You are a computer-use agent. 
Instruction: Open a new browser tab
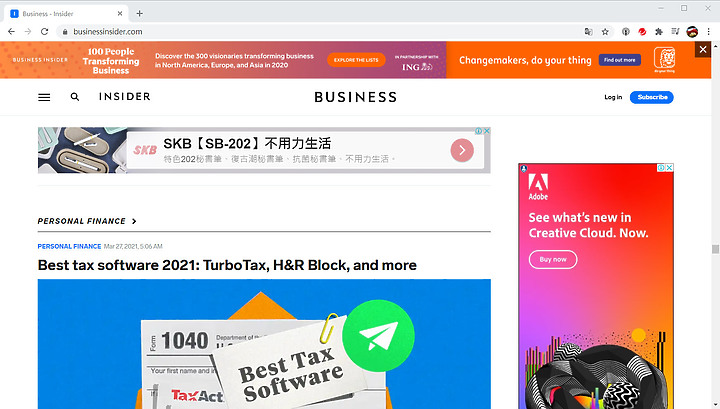click(140, 14)
